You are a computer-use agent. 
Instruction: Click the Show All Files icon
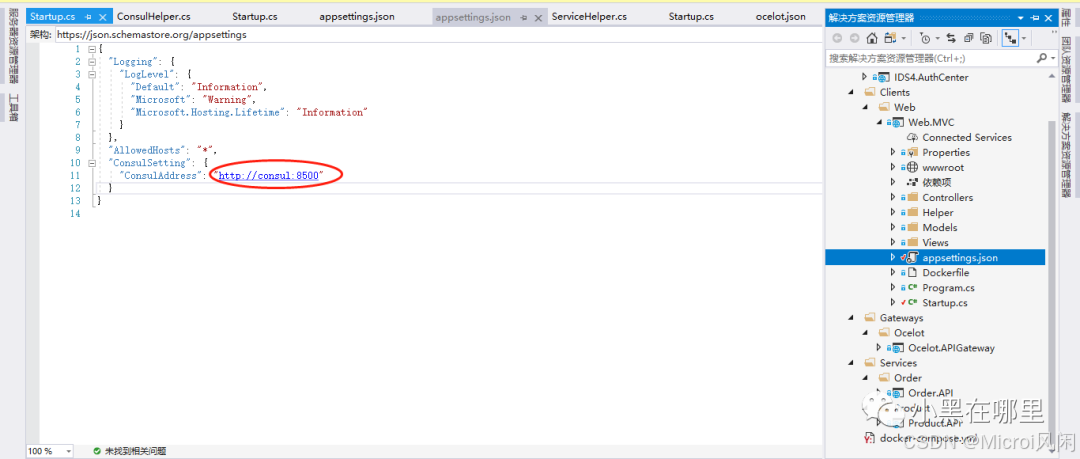click(x=986, y=39)
